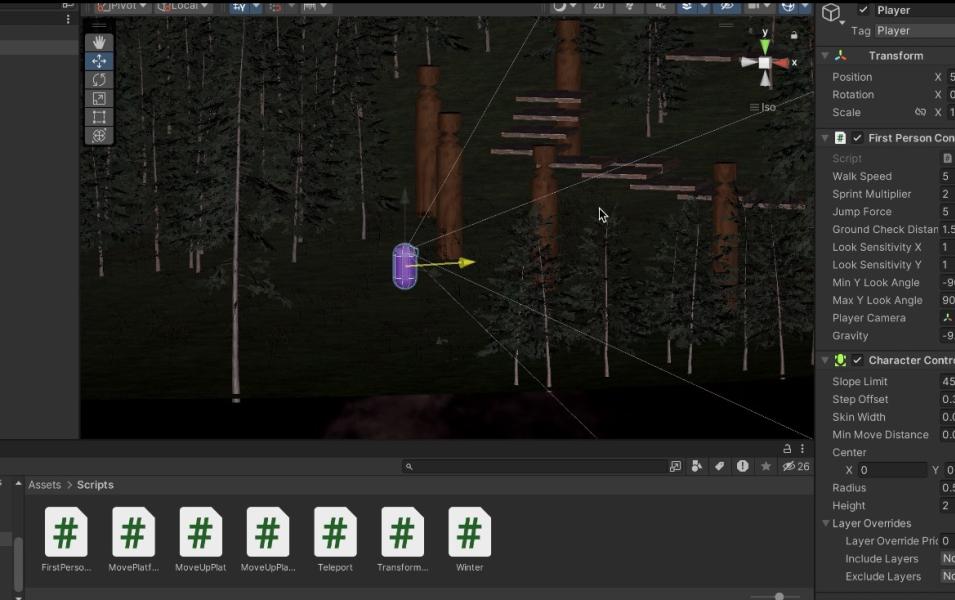Lock the Project panel
This screenshot has width=955, height=600.
coord(787,449)
